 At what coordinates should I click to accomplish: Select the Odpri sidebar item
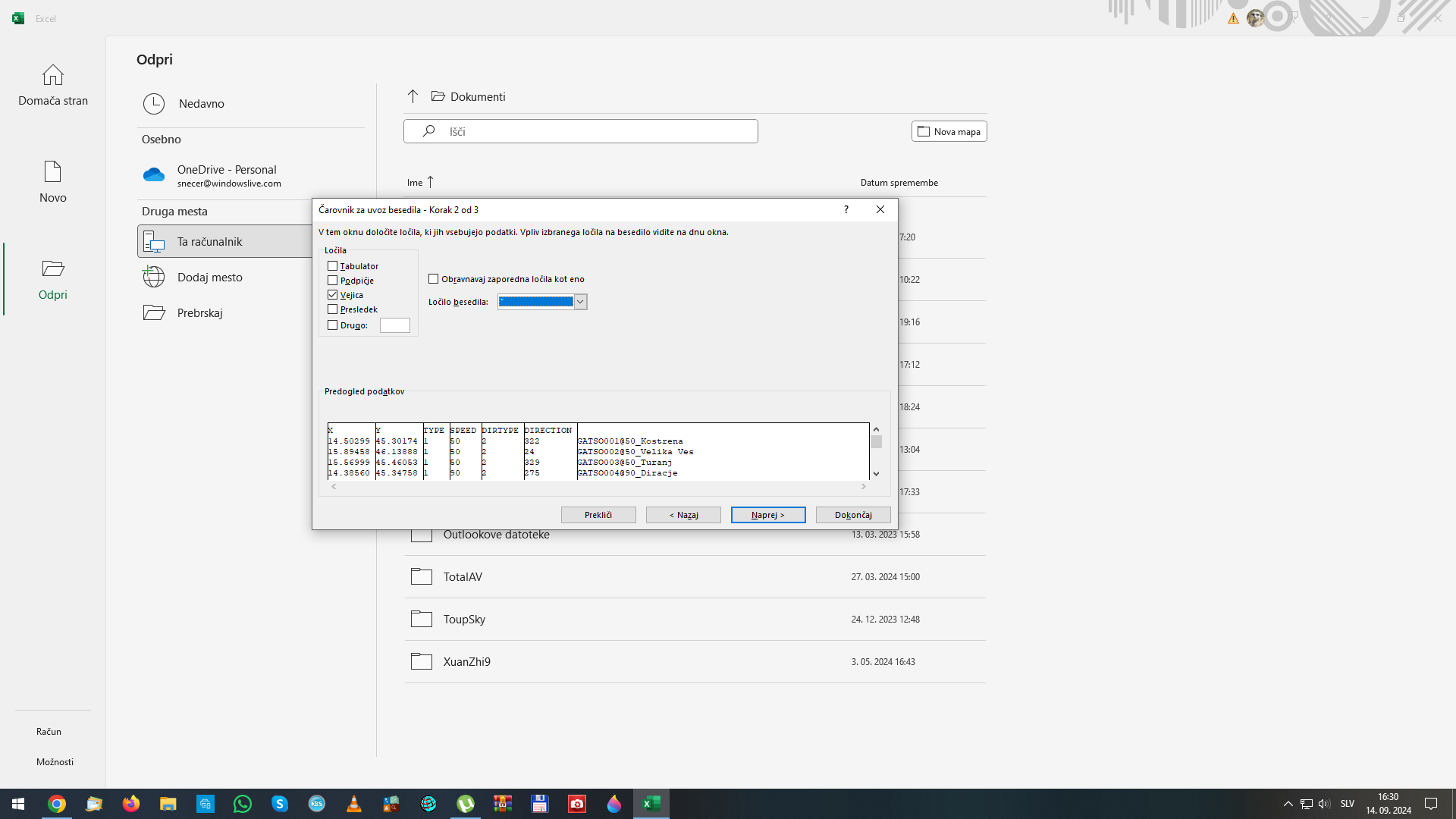(x=53, y=279)
